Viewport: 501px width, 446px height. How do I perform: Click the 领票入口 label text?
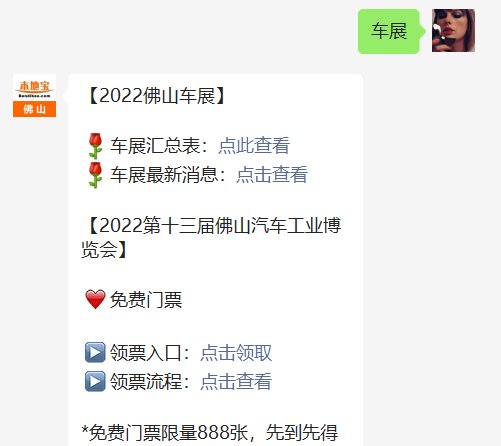click(x=146, y=352)
